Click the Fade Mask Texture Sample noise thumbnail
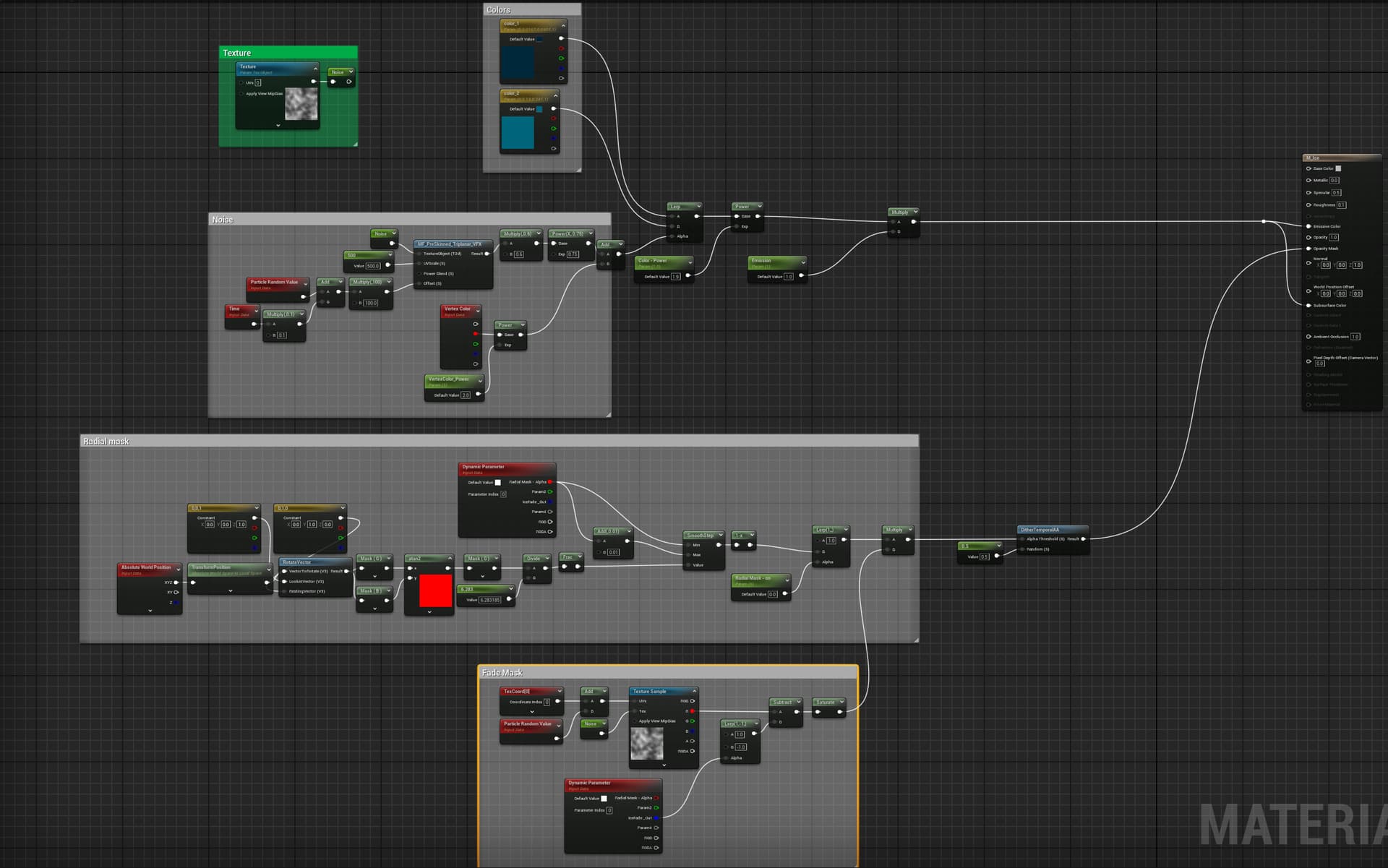The image size is (1388, 868). 647,744
